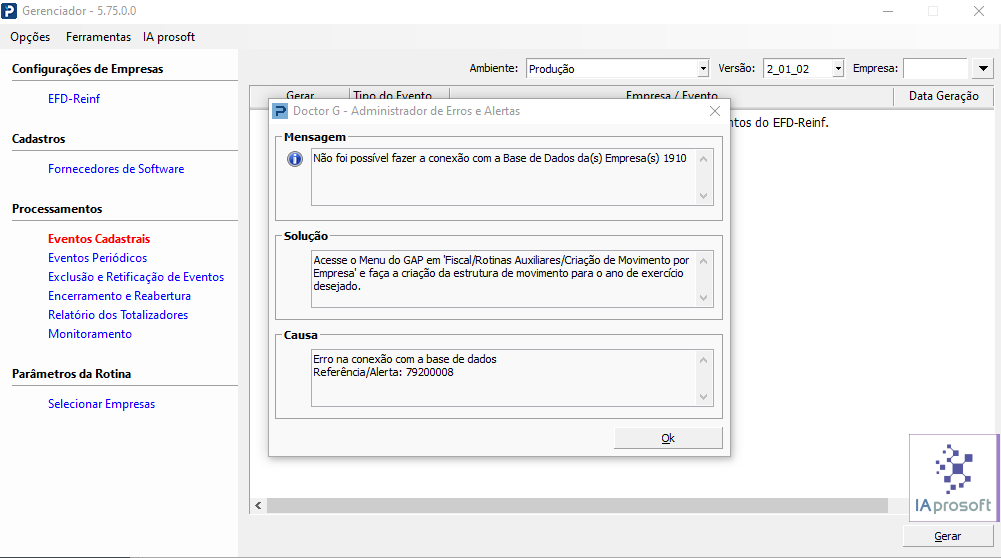The width and height of the screenshot is (1001, 558).
Task: Select Eventos Cadastrais
Action: click(99, 239)
